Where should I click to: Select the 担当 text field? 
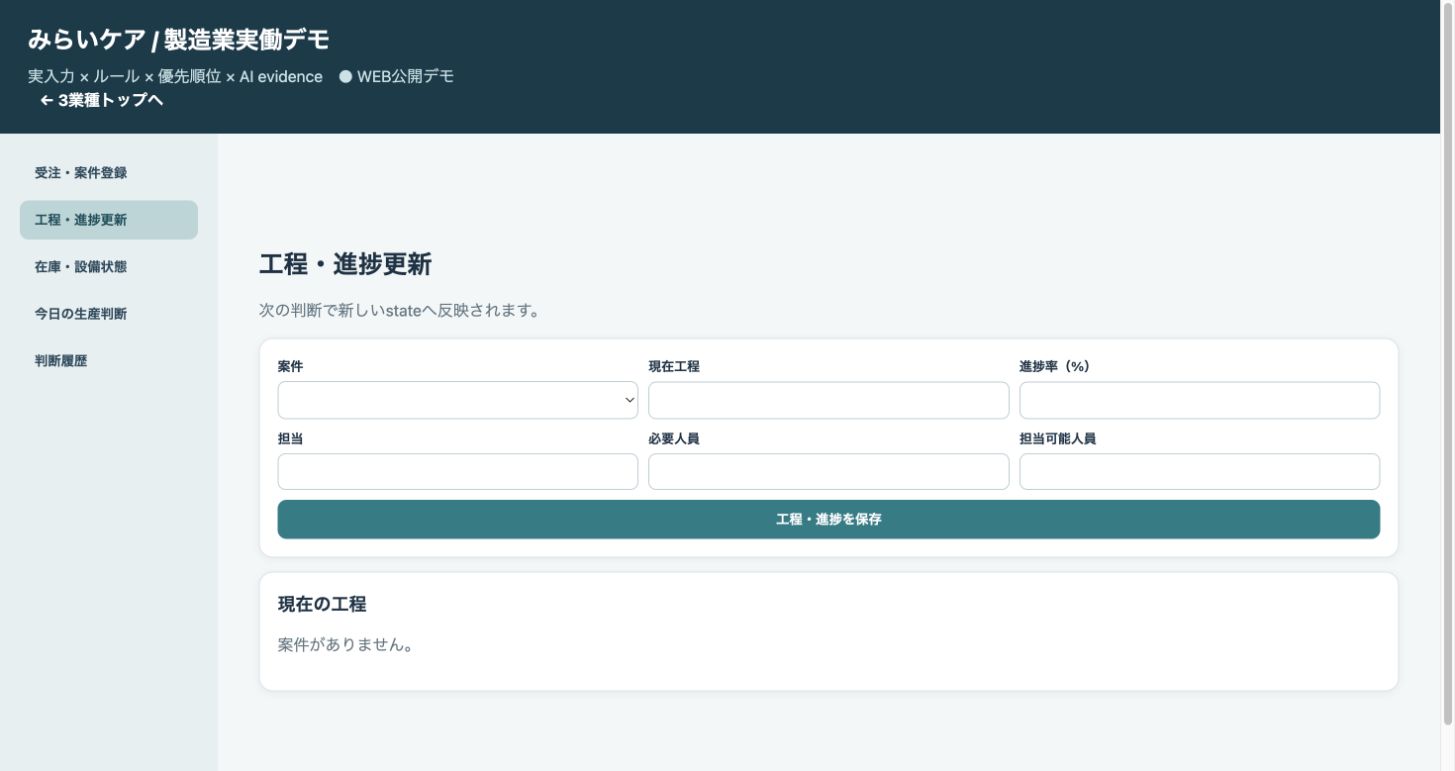click(x=458, y=472)
